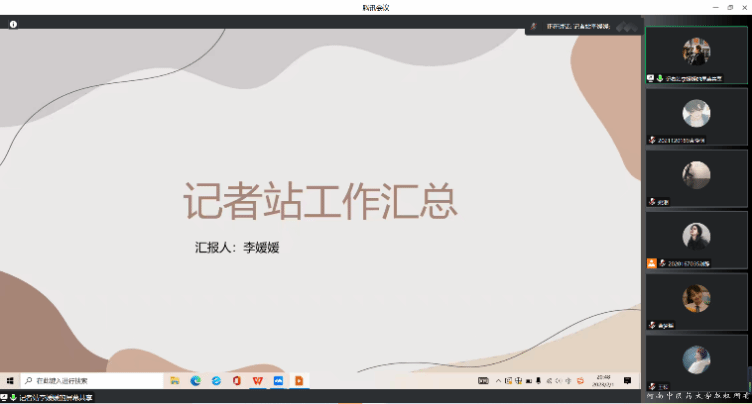
Task: Click the green microphone icon on first participant
Action: [660, 77]
